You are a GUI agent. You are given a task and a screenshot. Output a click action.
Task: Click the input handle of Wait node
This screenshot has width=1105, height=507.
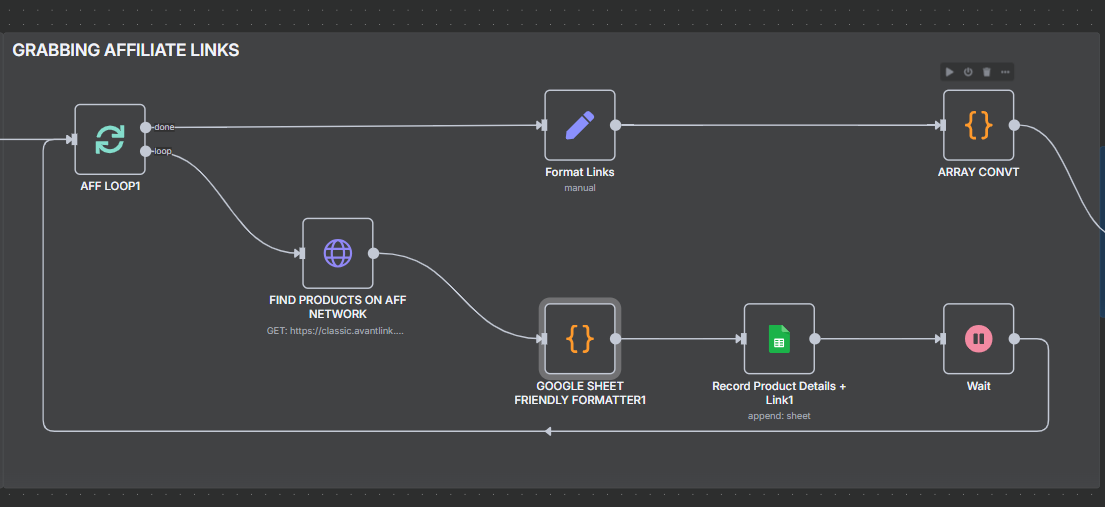tap(942, 338)
